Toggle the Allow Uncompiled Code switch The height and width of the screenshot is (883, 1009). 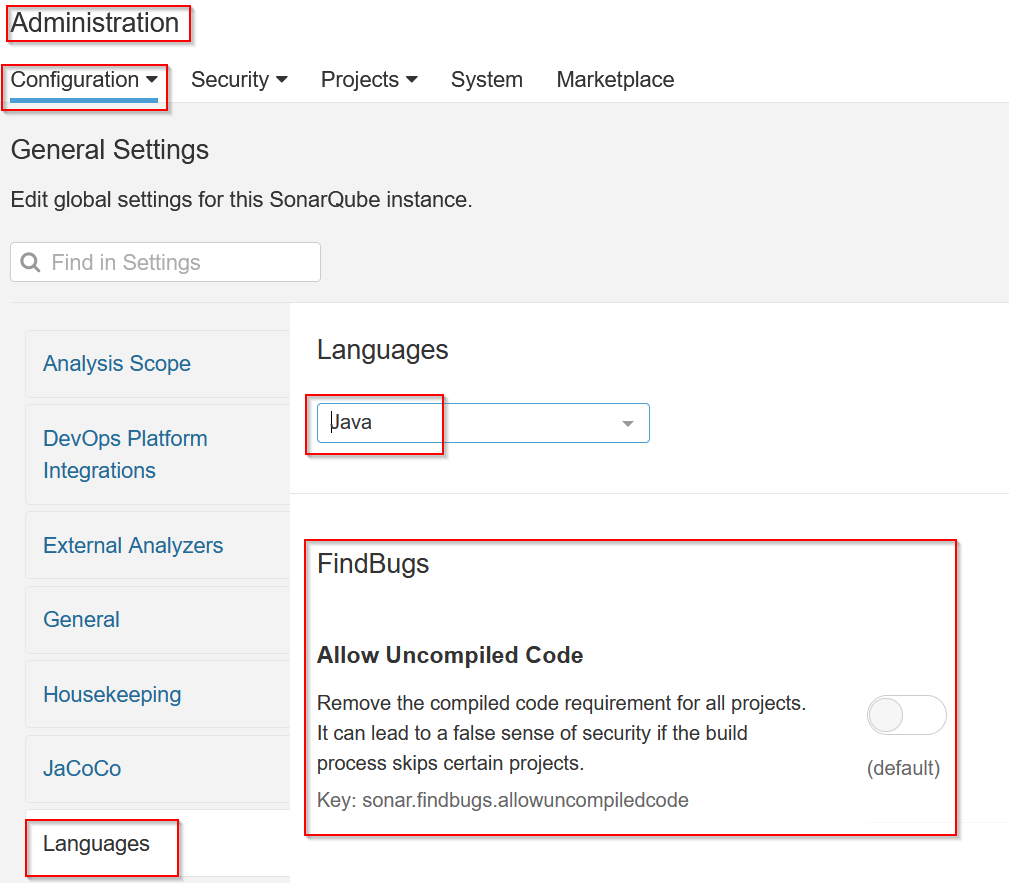pos(906,715)
